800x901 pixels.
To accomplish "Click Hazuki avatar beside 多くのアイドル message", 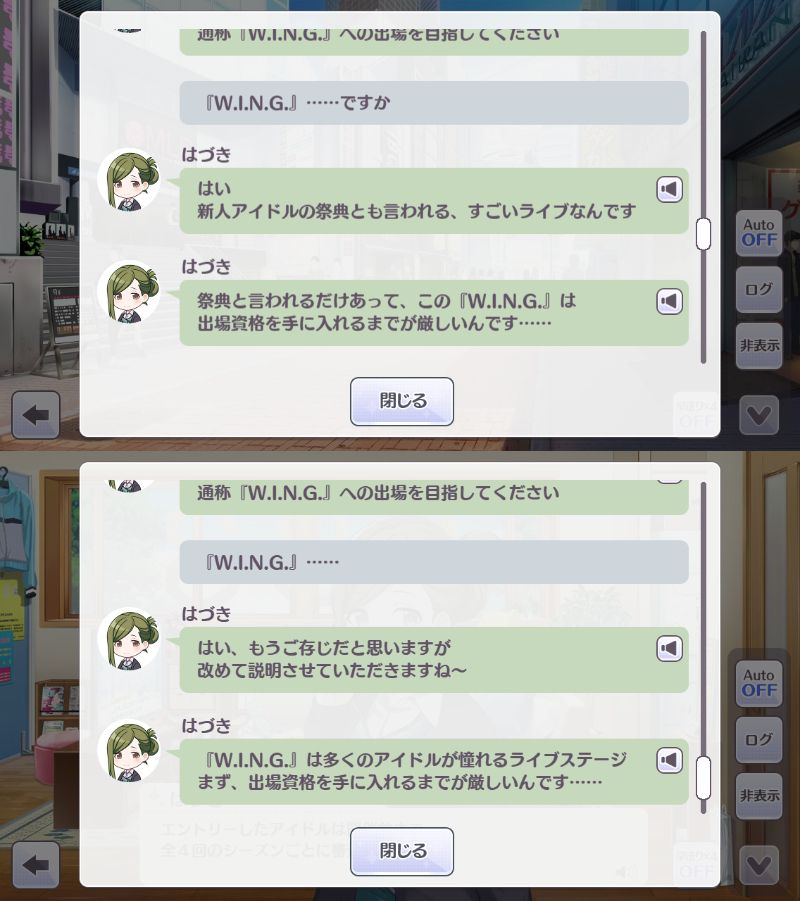I will click(129, 750).
